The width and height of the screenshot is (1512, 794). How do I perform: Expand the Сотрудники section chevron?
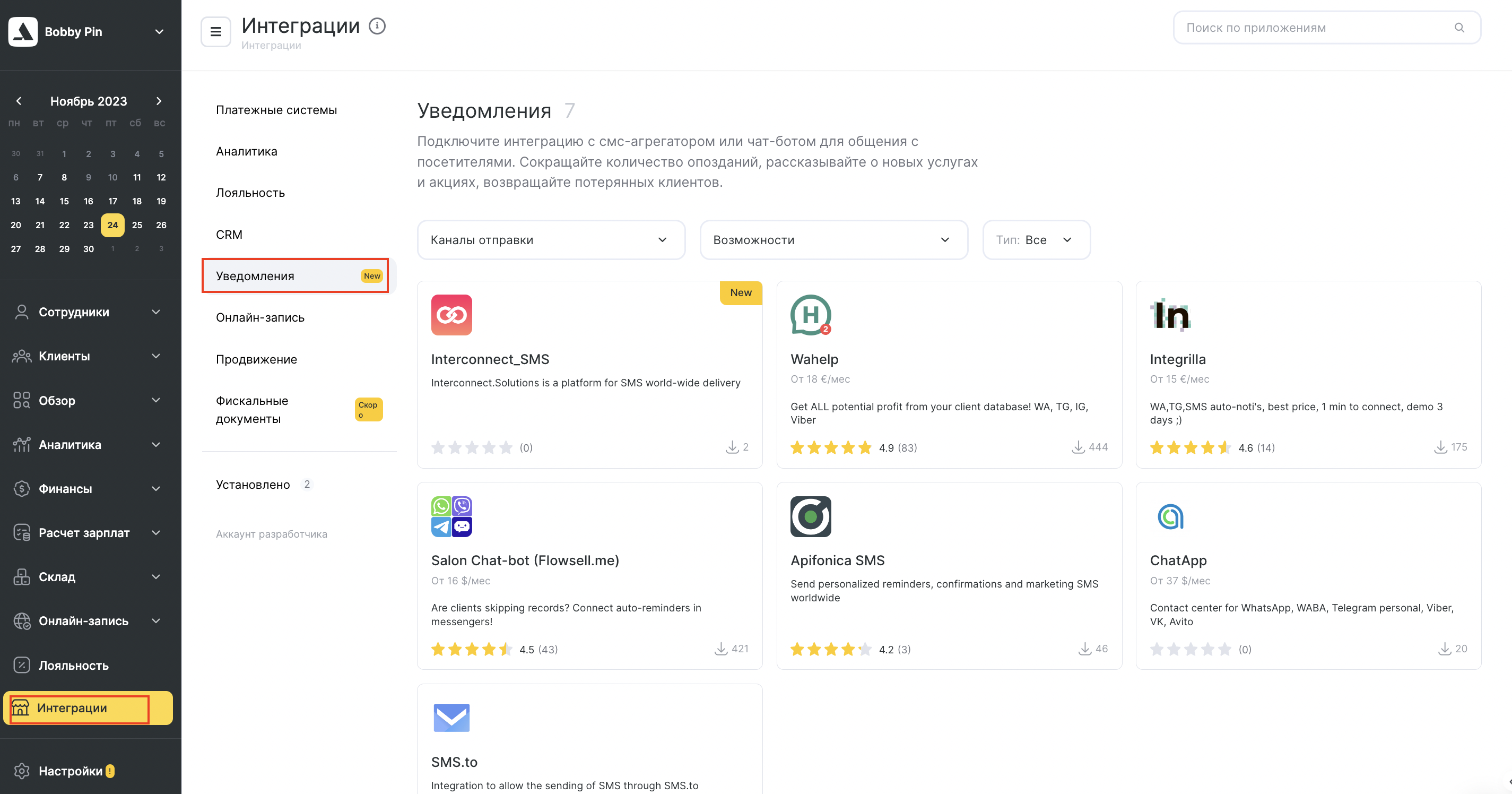[156, 312]
